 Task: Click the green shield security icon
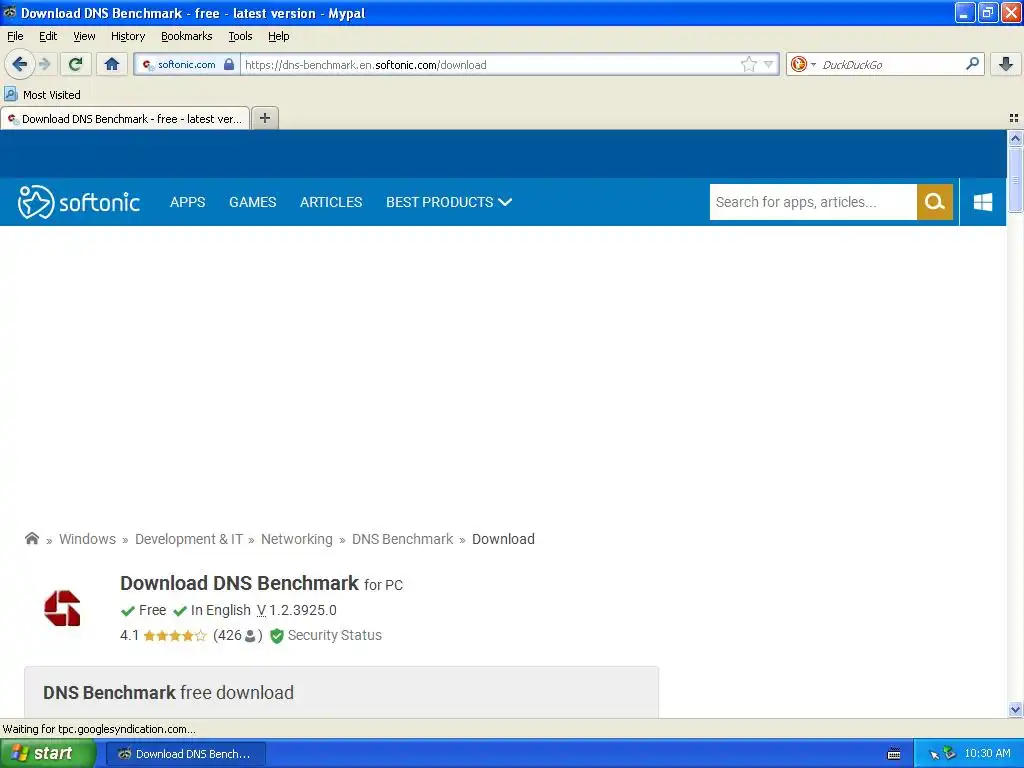click(x=277, y=635)
